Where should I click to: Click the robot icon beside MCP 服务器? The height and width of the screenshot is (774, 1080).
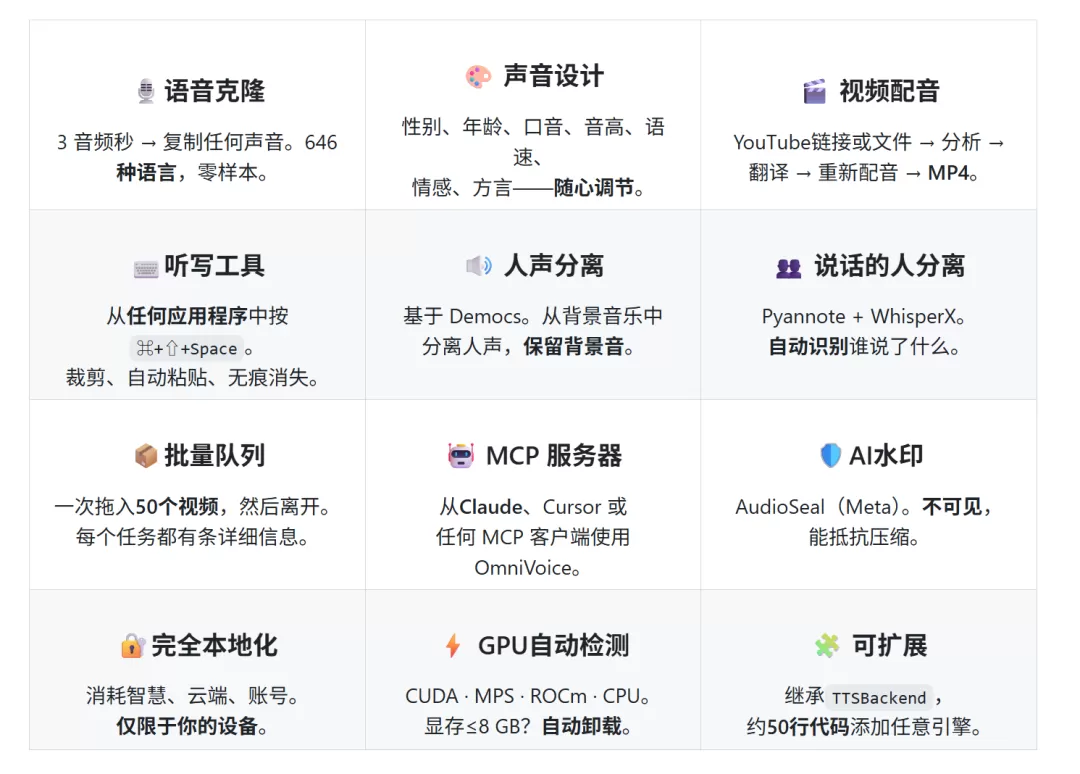tap(460, 455)
